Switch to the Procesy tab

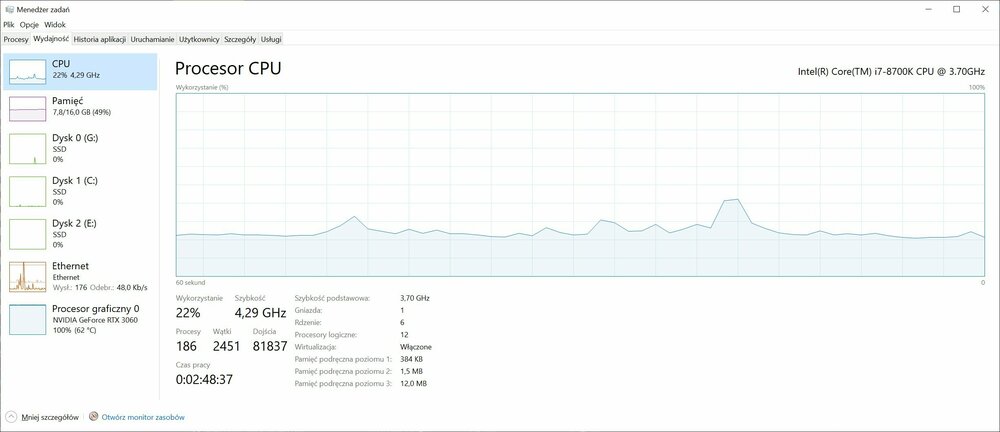coord(16,39)
